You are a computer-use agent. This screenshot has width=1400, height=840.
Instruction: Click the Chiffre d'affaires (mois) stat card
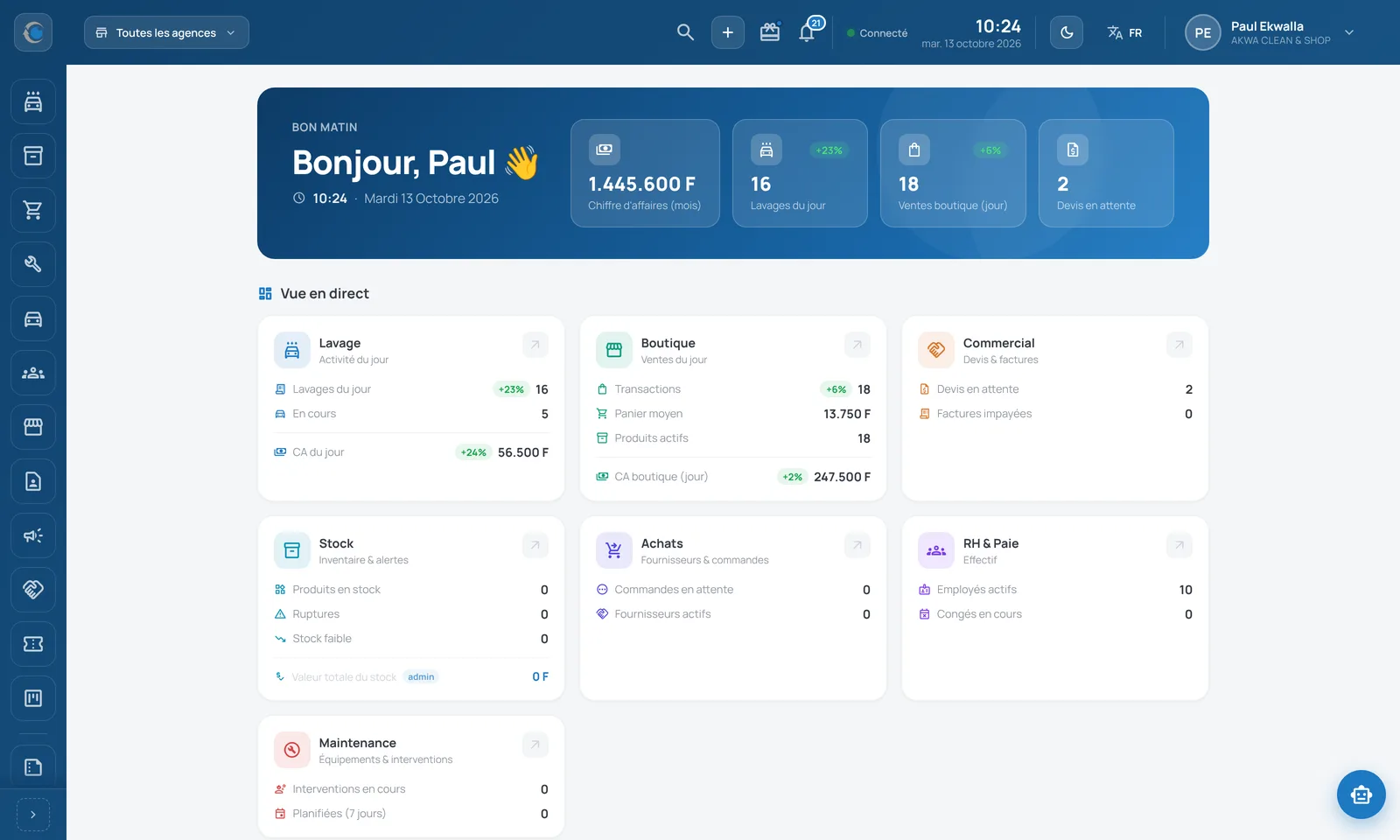pyautogui.click(x=645, y=173)
